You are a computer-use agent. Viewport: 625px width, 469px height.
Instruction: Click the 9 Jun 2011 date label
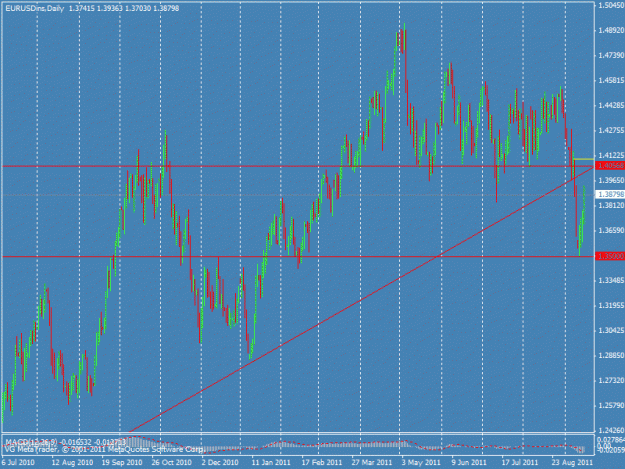[469, 463]
